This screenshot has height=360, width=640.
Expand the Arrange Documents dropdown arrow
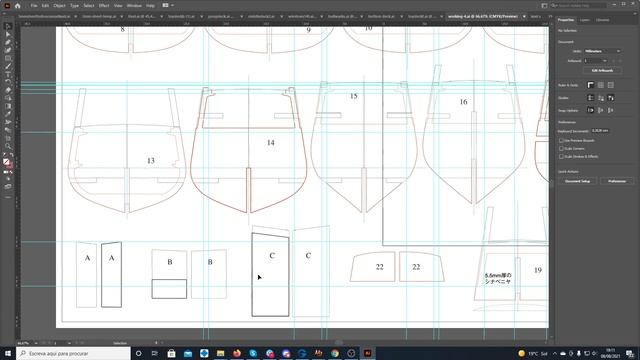pos(172,5)
